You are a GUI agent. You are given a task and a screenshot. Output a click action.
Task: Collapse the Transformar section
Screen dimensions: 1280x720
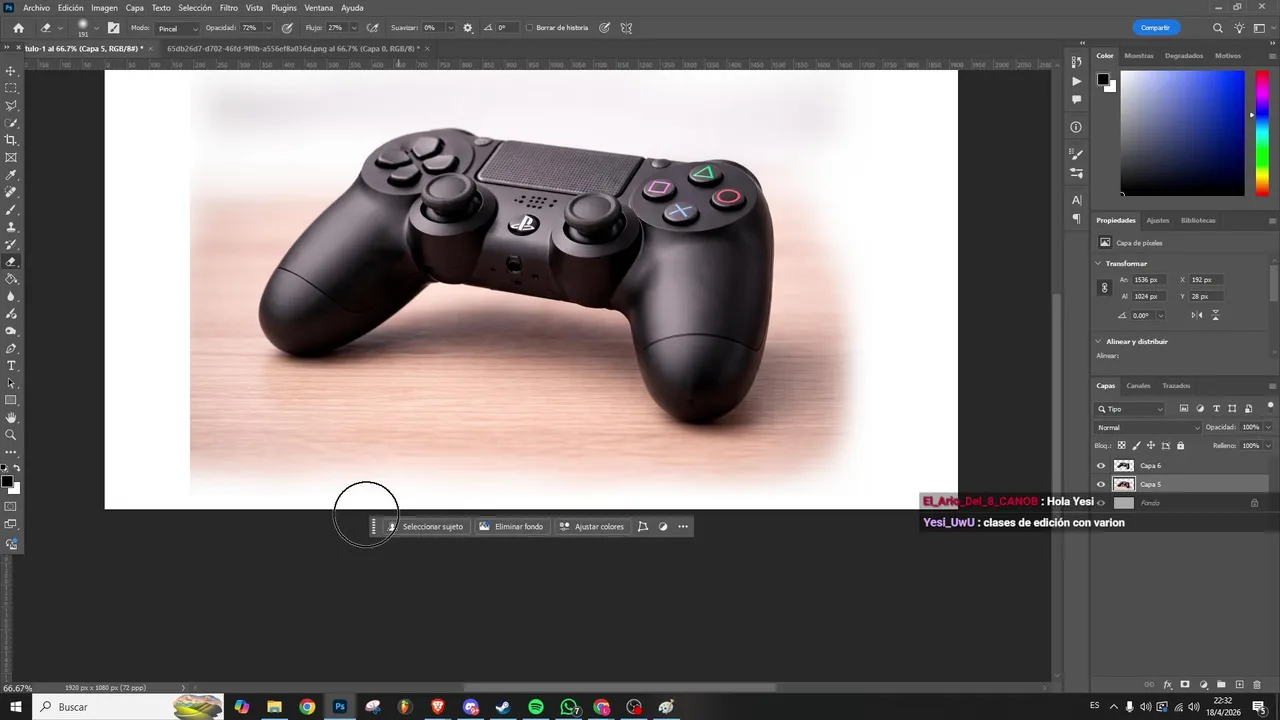tap(1099, 264)
